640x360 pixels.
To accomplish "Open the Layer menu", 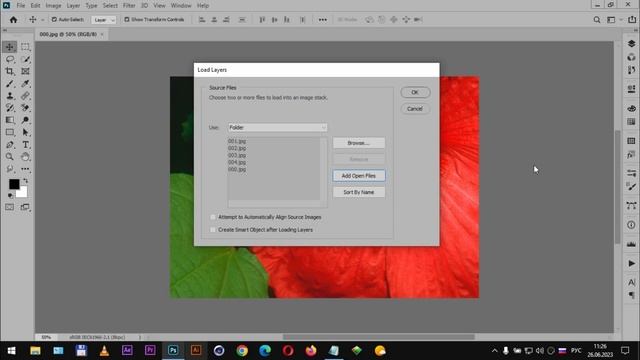I will [73, 6].
